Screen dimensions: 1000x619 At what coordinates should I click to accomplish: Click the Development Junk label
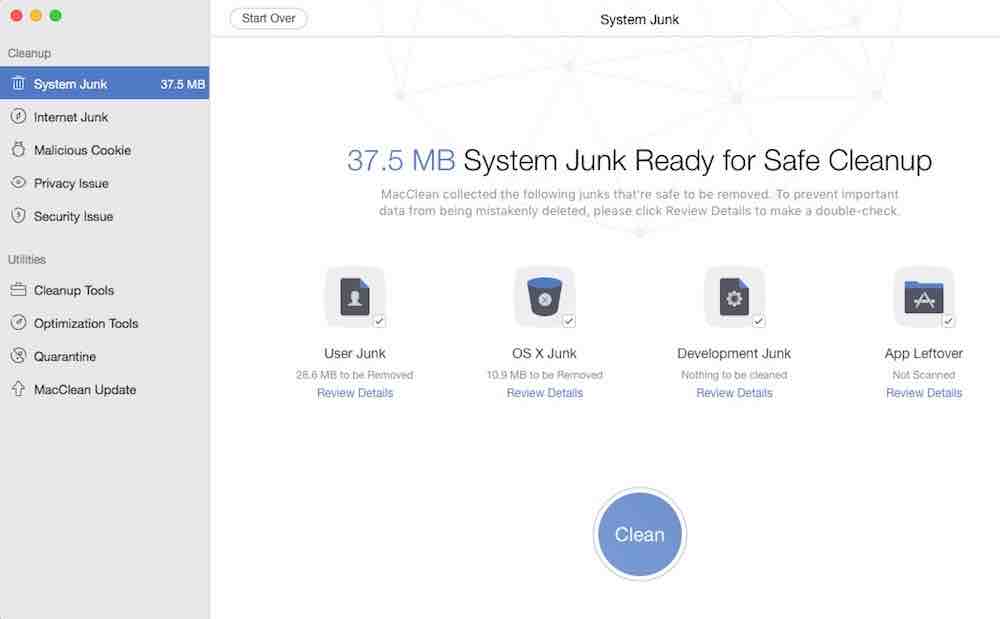coord(734,353)
